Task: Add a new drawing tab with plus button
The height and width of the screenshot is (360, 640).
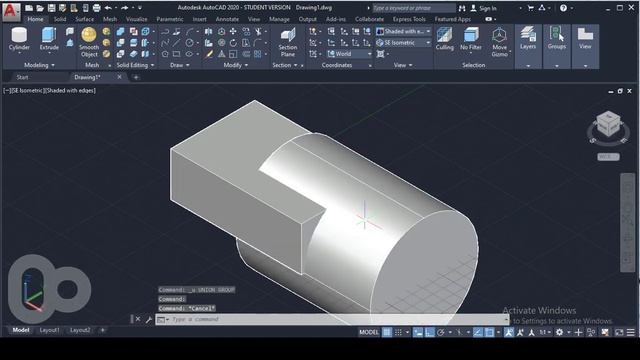Action: click(136, 77)
